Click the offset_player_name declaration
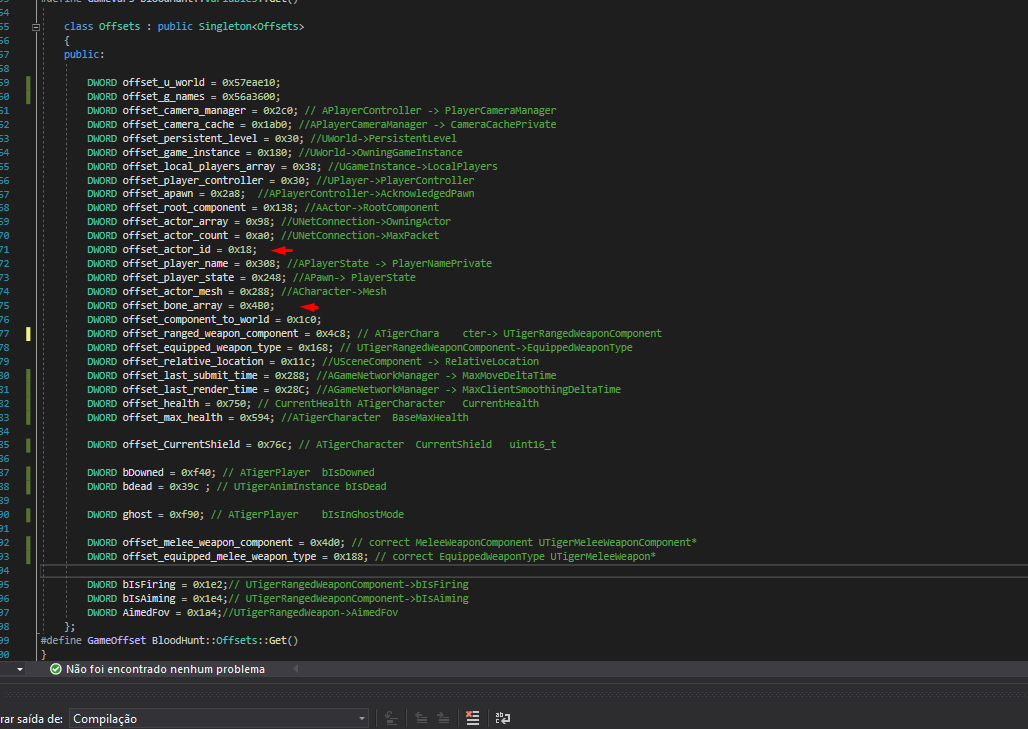Screen dimensions: 1028x729 pyautogui.click(x=184, y=264)
